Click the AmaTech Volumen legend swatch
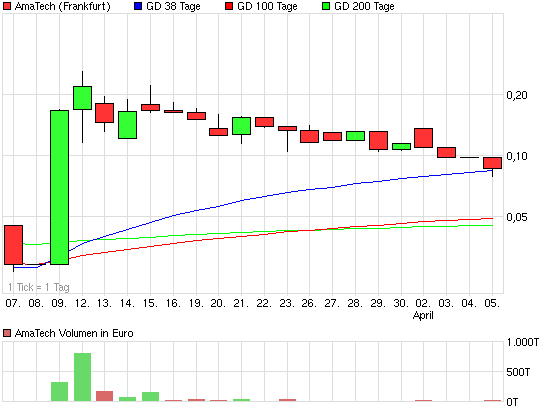The image size is (545, 410). point(7,333)
